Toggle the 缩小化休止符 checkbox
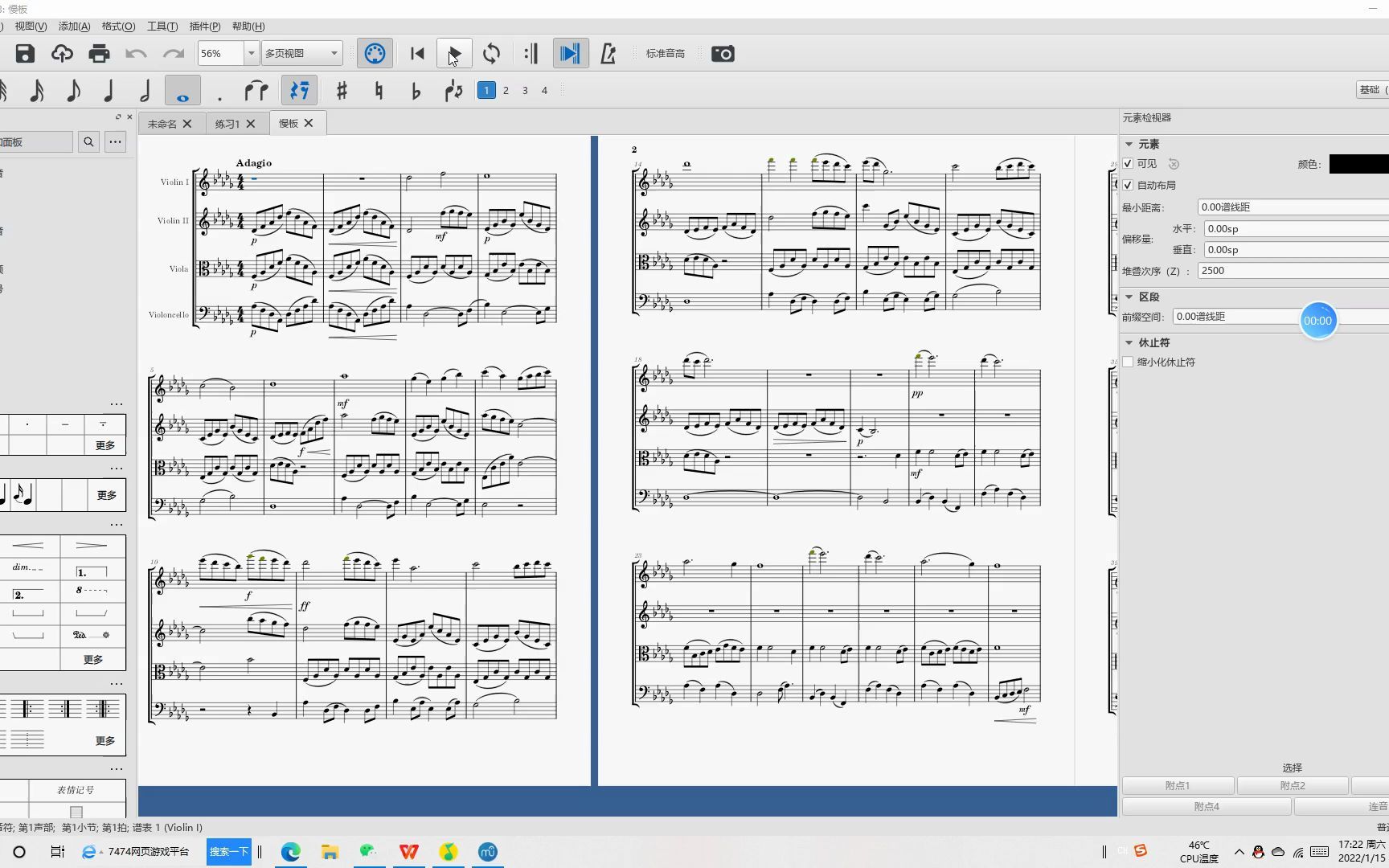 click(1129, 362)
